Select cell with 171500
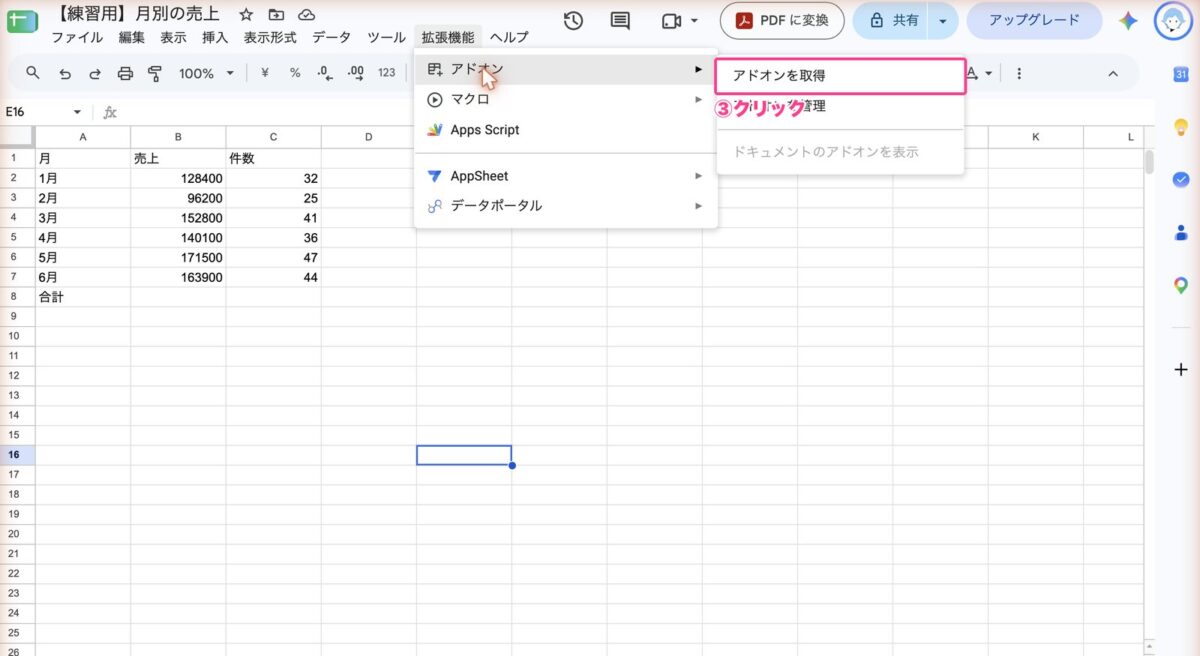 click(178, 257)
